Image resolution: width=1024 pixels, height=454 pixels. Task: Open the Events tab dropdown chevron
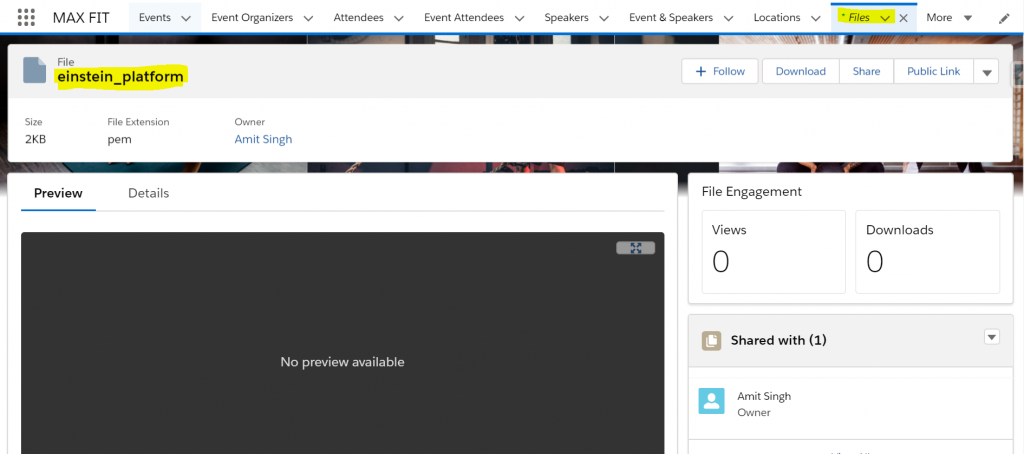click(186, 18)
